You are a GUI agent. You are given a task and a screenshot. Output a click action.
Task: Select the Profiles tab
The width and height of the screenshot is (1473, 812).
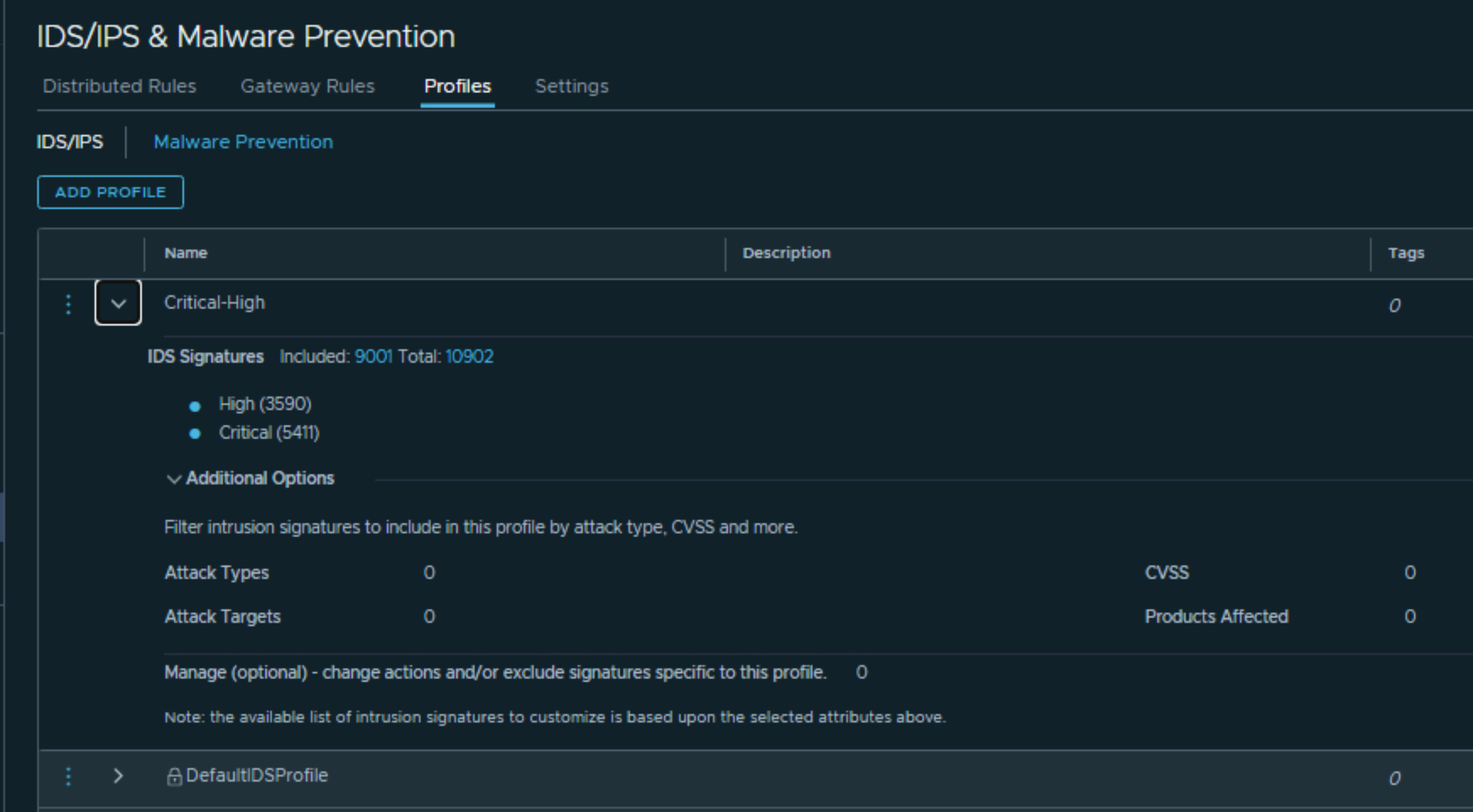457,86
